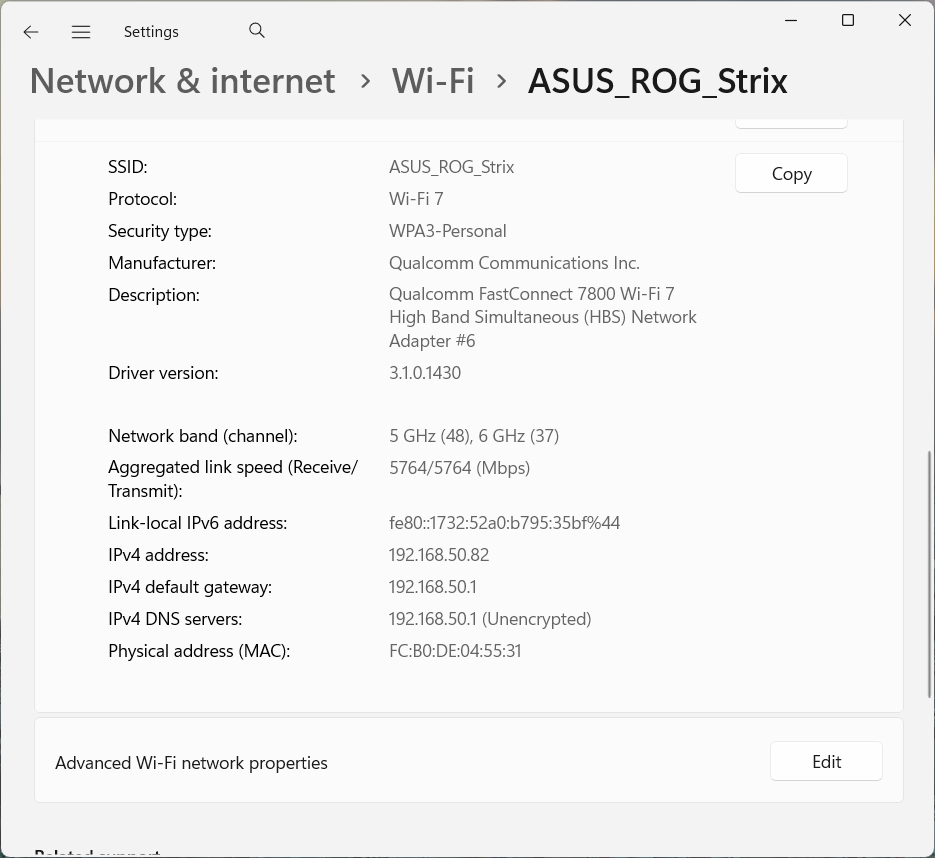Click the IPv4 address value 192.168.50.82
This screenshot has height=858, width=935.
[x=439, y=555]
